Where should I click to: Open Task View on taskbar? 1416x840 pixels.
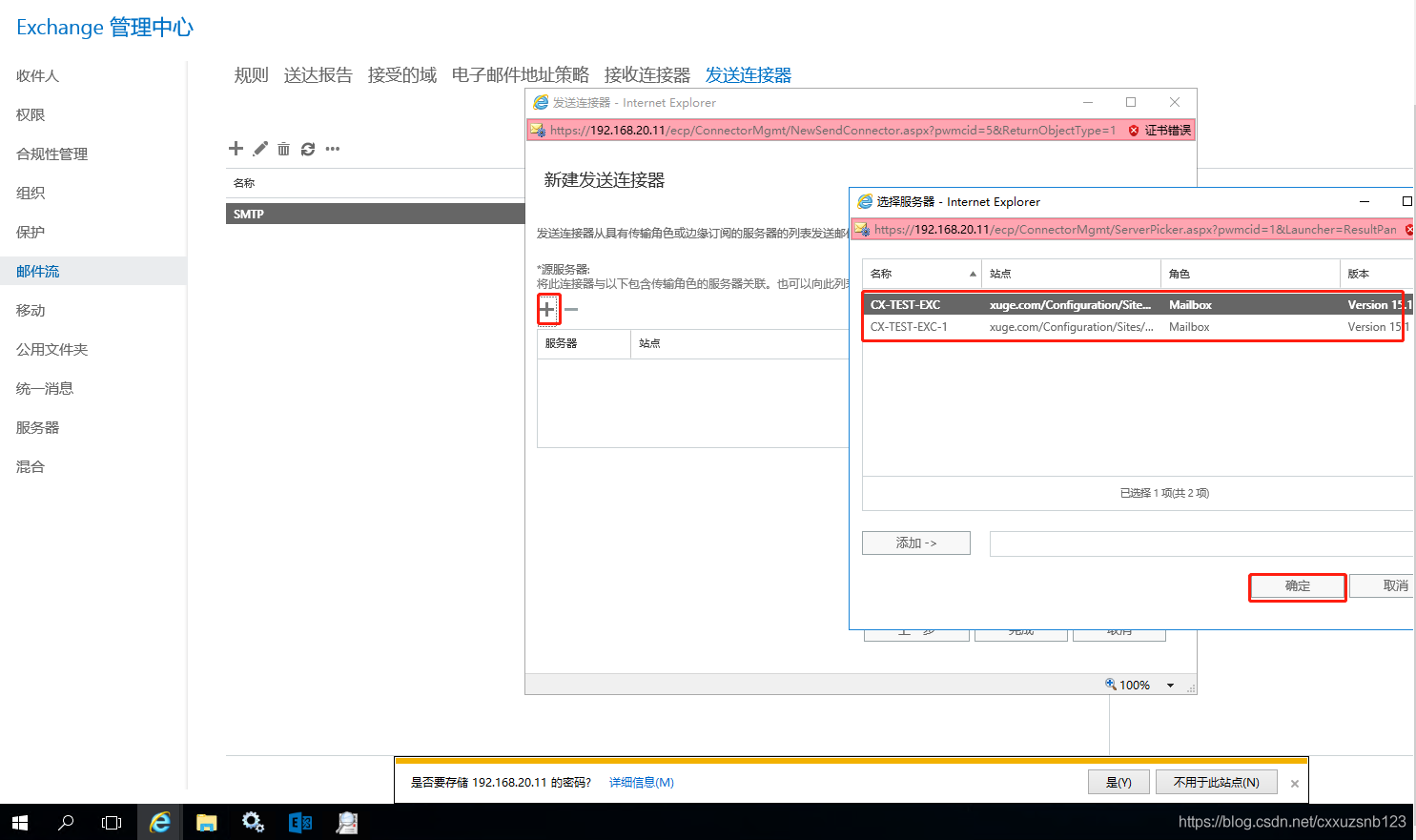coord(112,822)
